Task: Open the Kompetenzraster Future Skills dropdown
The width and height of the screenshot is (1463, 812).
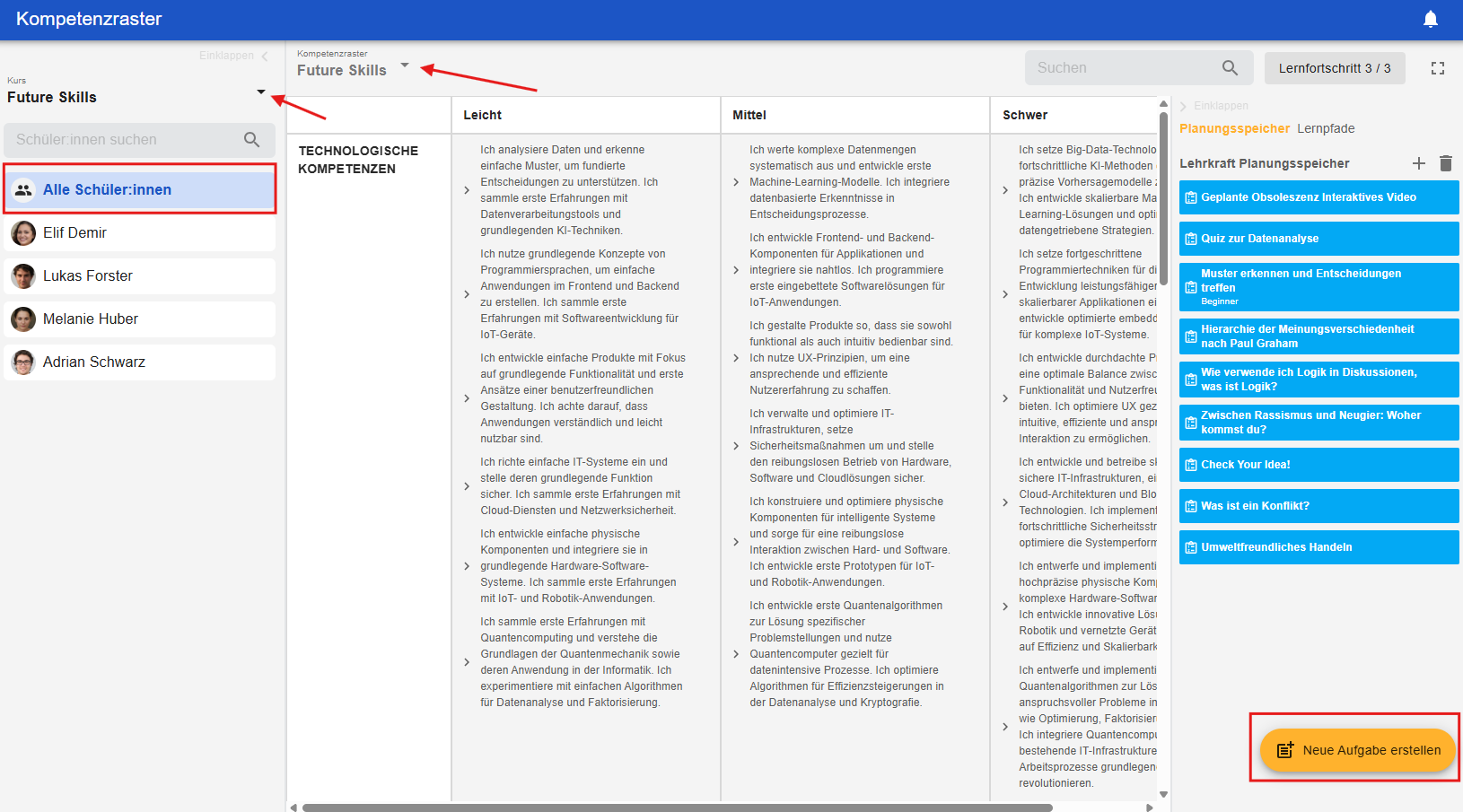Action: point(405,65)
